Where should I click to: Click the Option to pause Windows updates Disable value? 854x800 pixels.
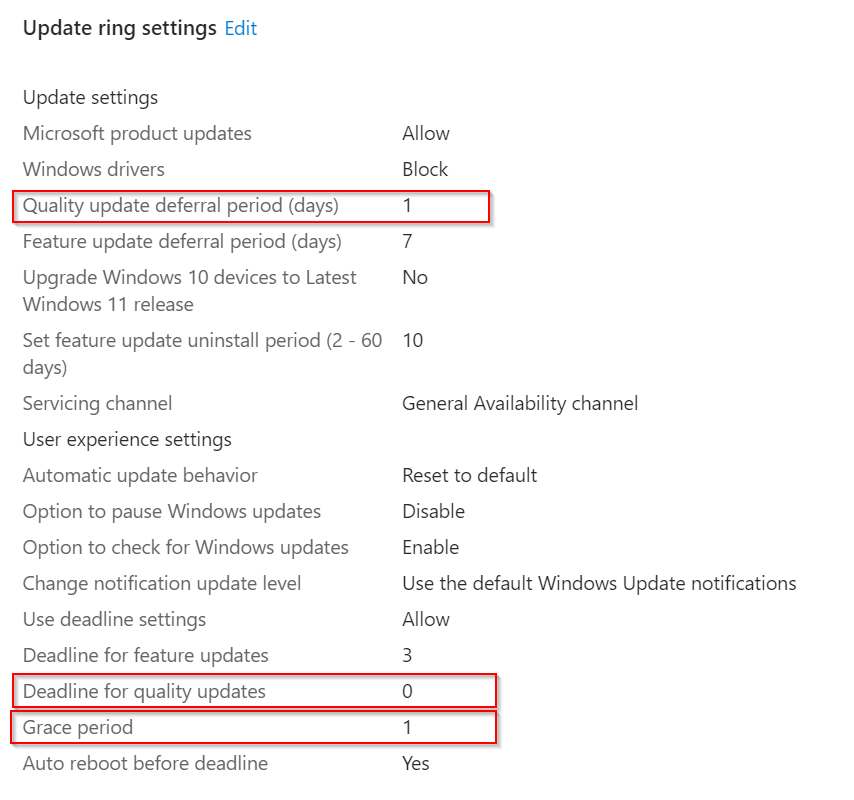[x=432, y=511]
